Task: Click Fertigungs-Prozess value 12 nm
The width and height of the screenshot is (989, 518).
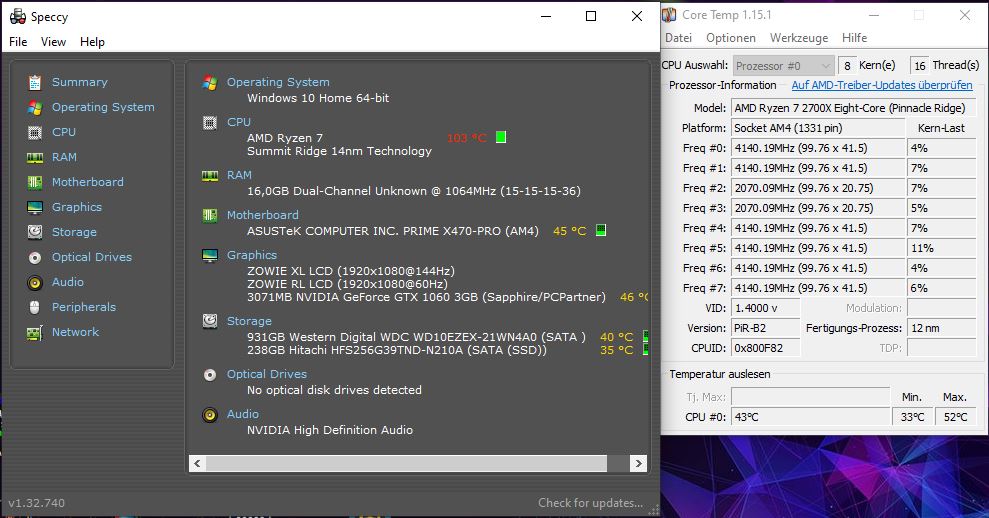Action: point(942,328)
